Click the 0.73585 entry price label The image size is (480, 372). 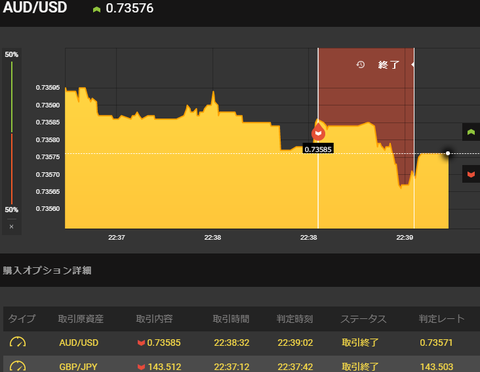pyautogui.click(x=318, y=149)
